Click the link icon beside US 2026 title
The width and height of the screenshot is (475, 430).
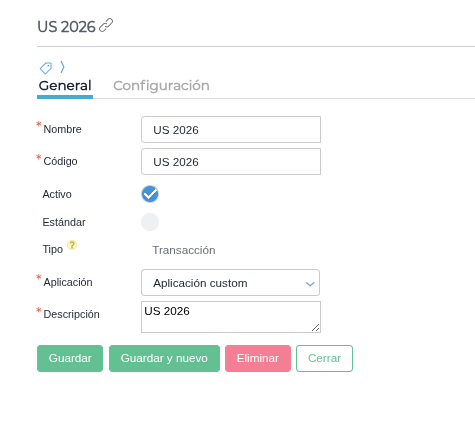106,26
